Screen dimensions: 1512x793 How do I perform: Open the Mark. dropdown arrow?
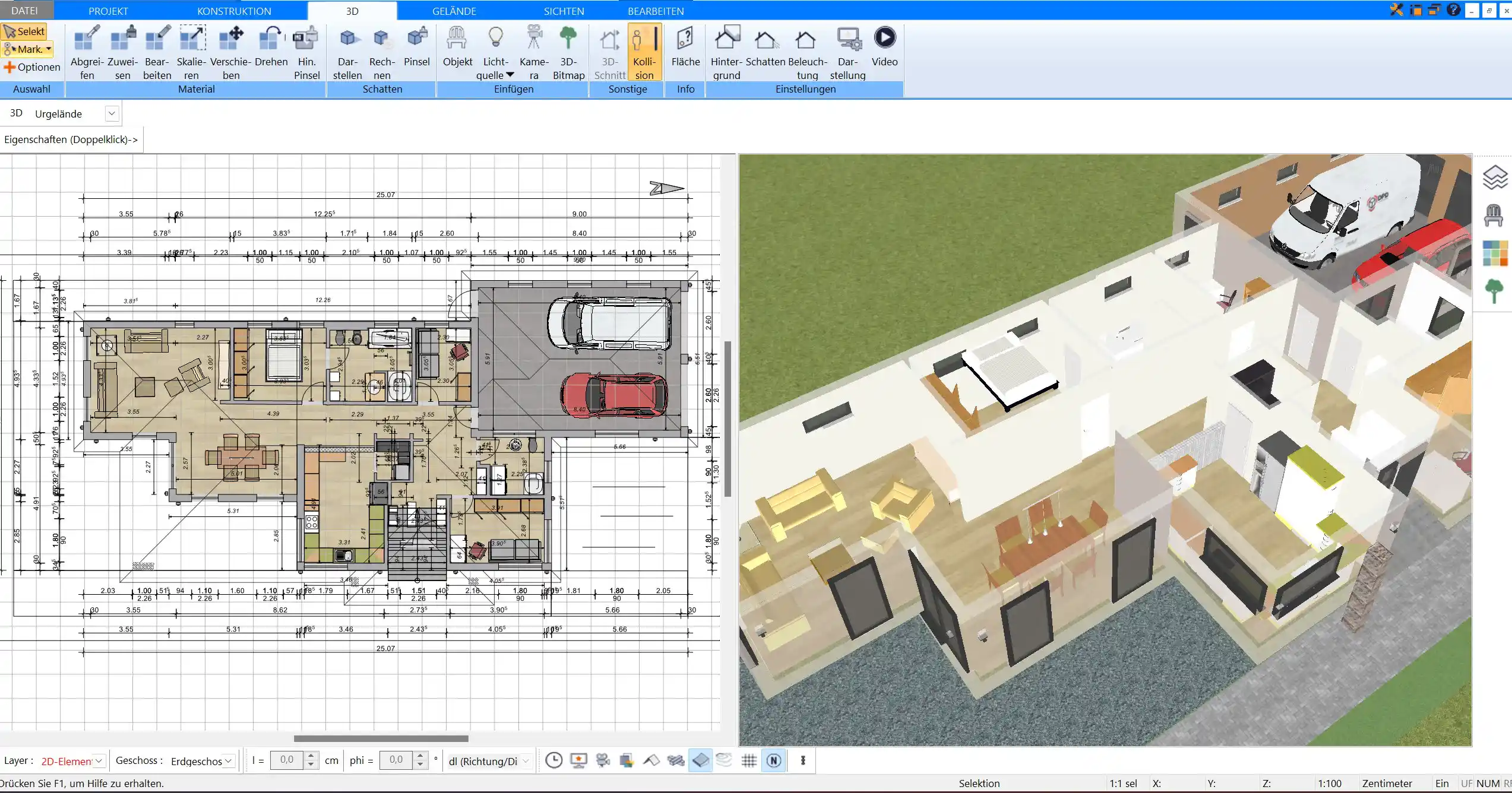tap(49, 49)
